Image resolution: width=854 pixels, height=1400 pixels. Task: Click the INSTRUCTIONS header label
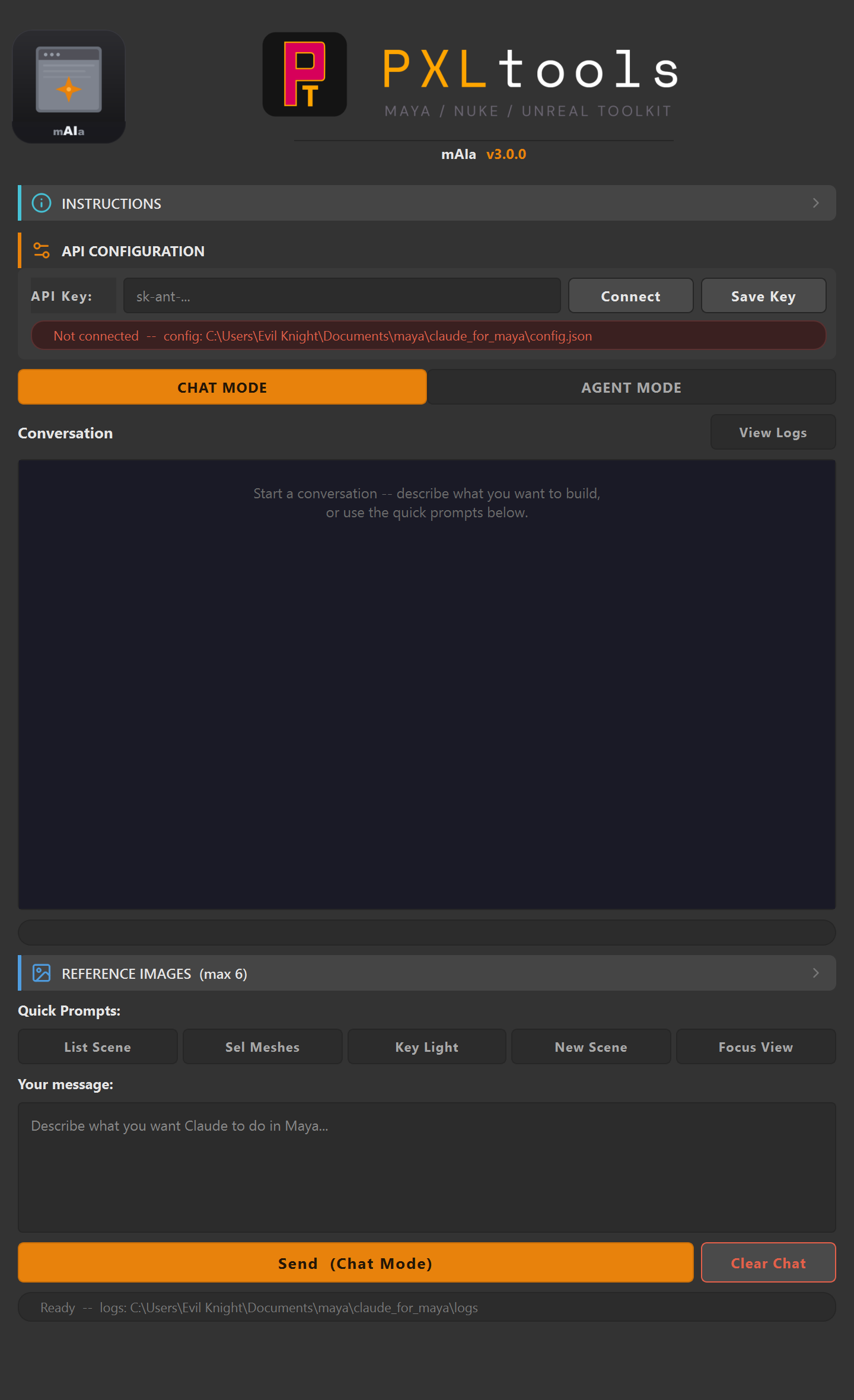(111, 203)
